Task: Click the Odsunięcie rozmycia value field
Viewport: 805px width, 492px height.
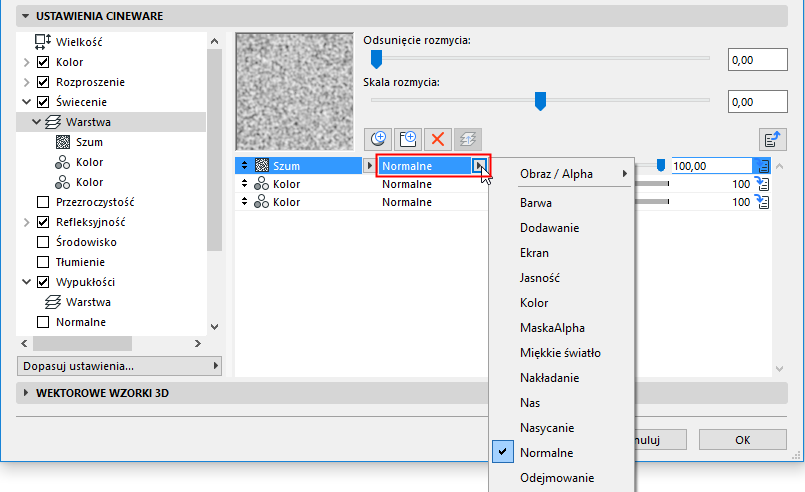Action: point(757,60)
